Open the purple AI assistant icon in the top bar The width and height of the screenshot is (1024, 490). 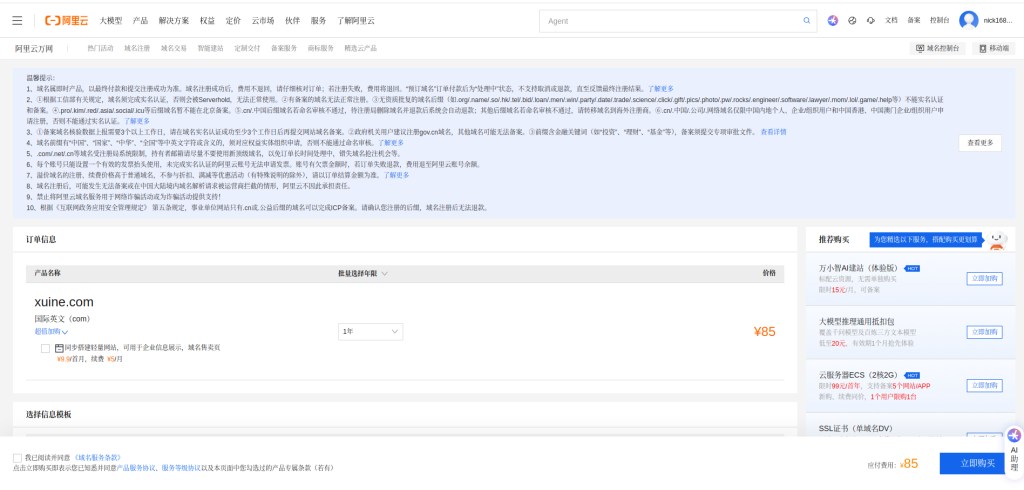click(833, 20)
